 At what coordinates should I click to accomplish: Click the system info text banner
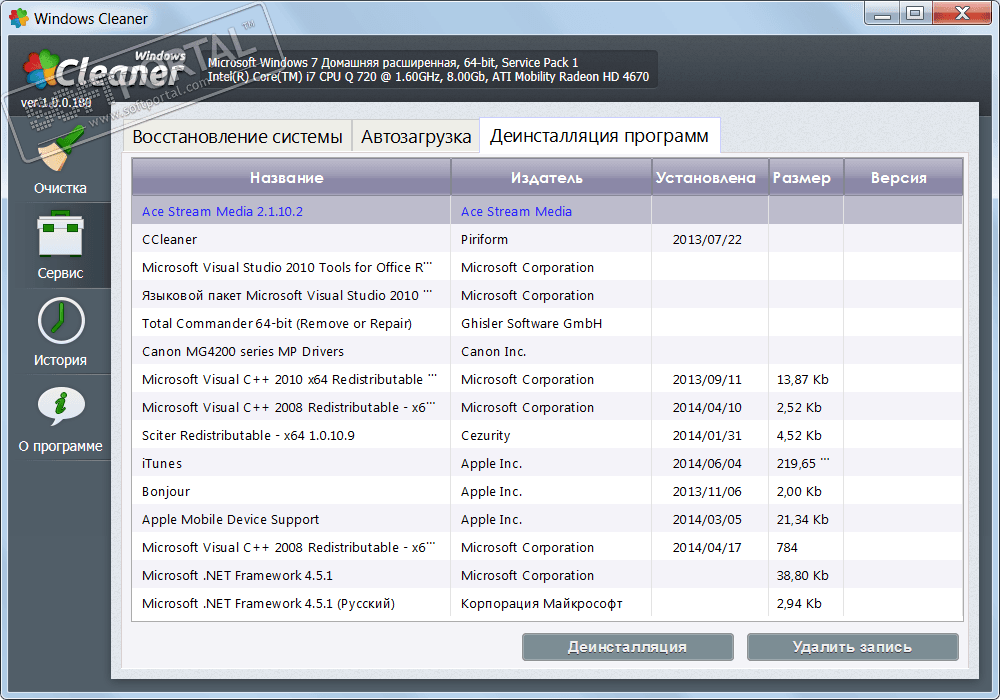tap(428, 69)
